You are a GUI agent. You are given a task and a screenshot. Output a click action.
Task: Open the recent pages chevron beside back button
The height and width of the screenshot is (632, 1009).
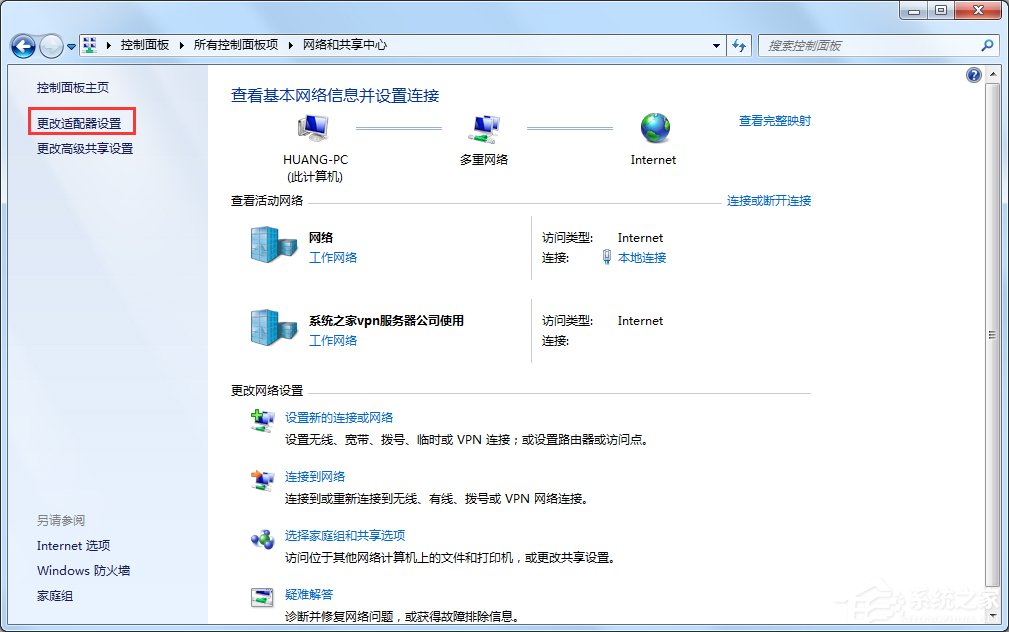point(69,46)
